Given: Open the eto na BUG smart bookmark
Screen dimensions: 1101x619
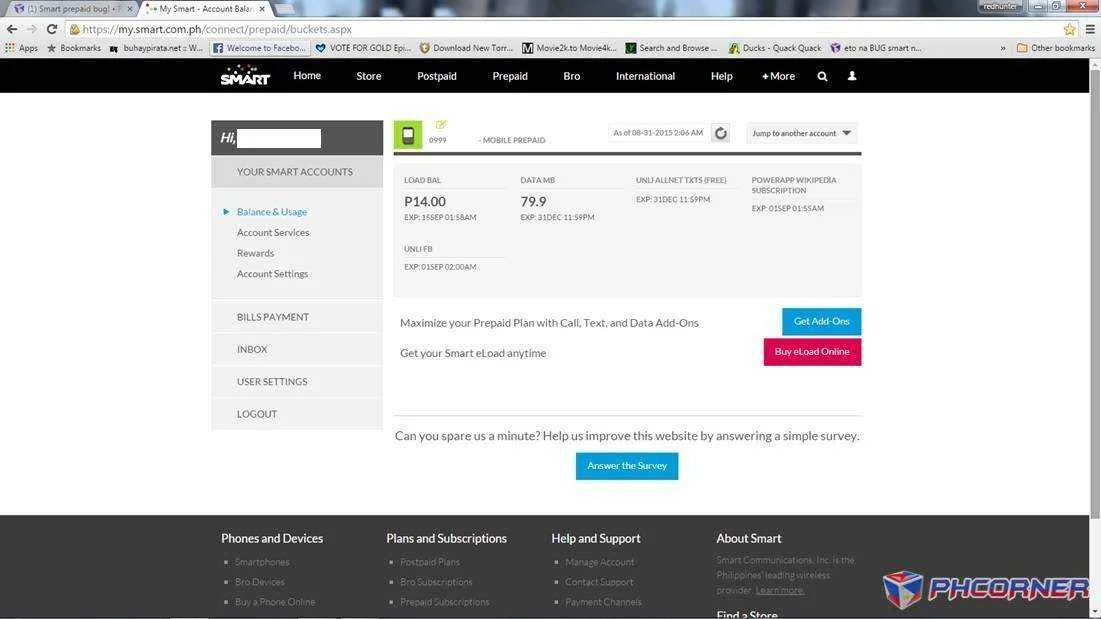Looking at the screenshot, I should point(876,48).
